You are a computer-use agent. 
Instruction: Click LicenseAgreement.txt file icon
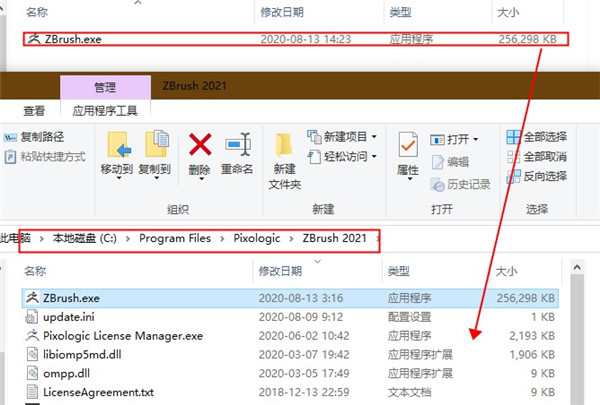pos(32,392)
